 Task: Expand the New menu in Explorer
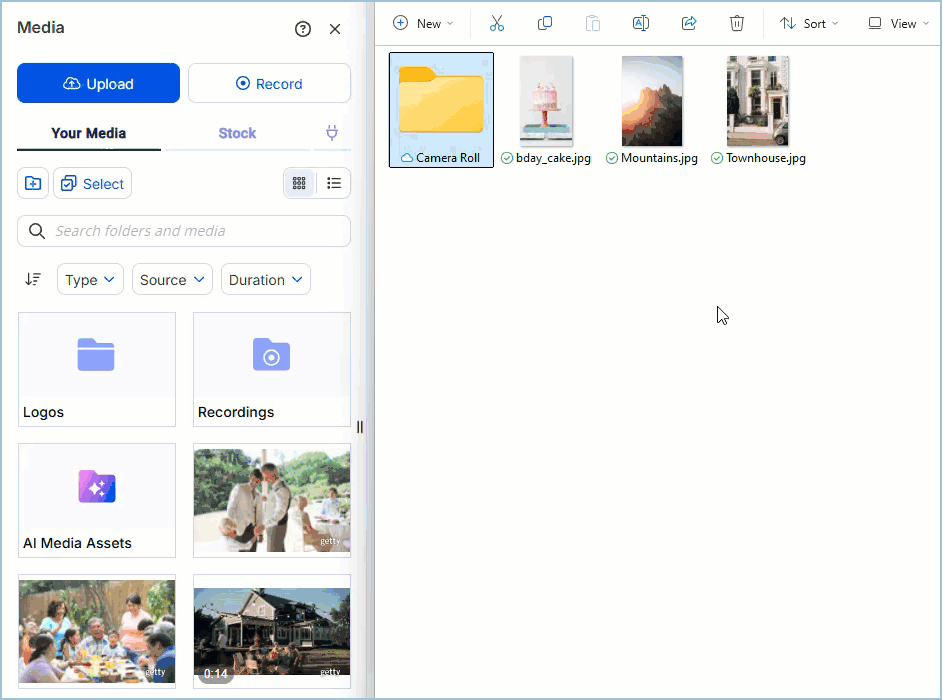423,22
